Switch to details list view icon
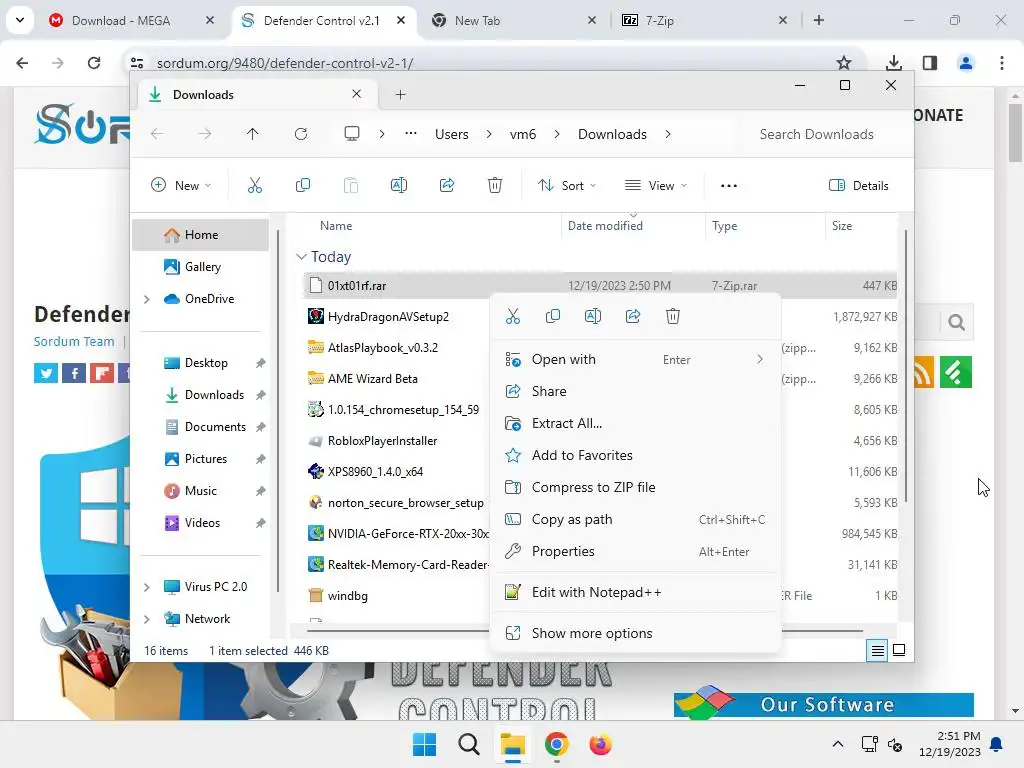This screenshot has width=1024, height=768. pos(878,650)
